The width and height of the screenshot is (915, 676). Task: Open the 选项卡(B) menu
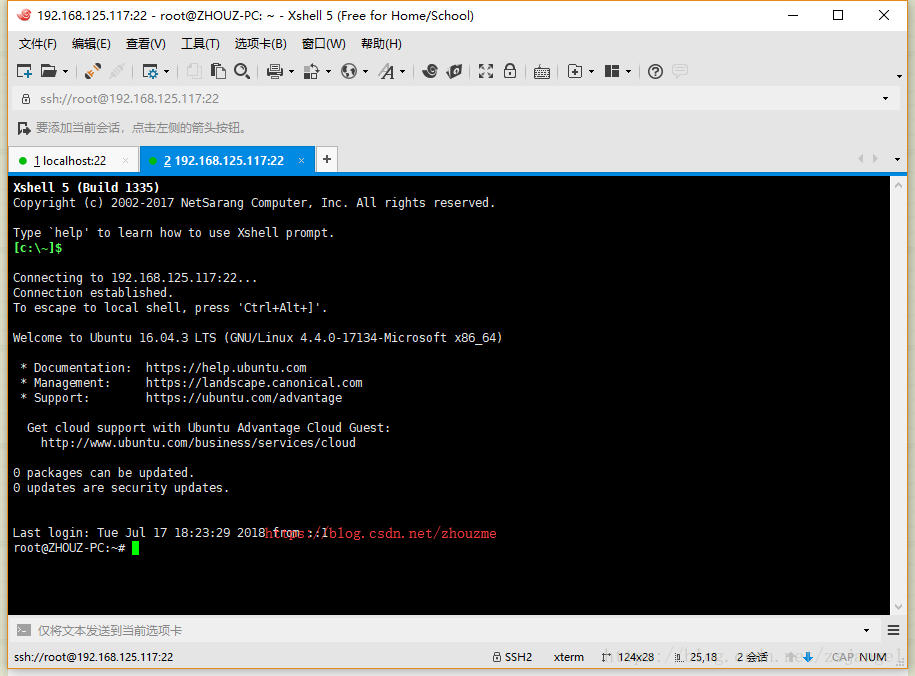click(x=260, y=44)
